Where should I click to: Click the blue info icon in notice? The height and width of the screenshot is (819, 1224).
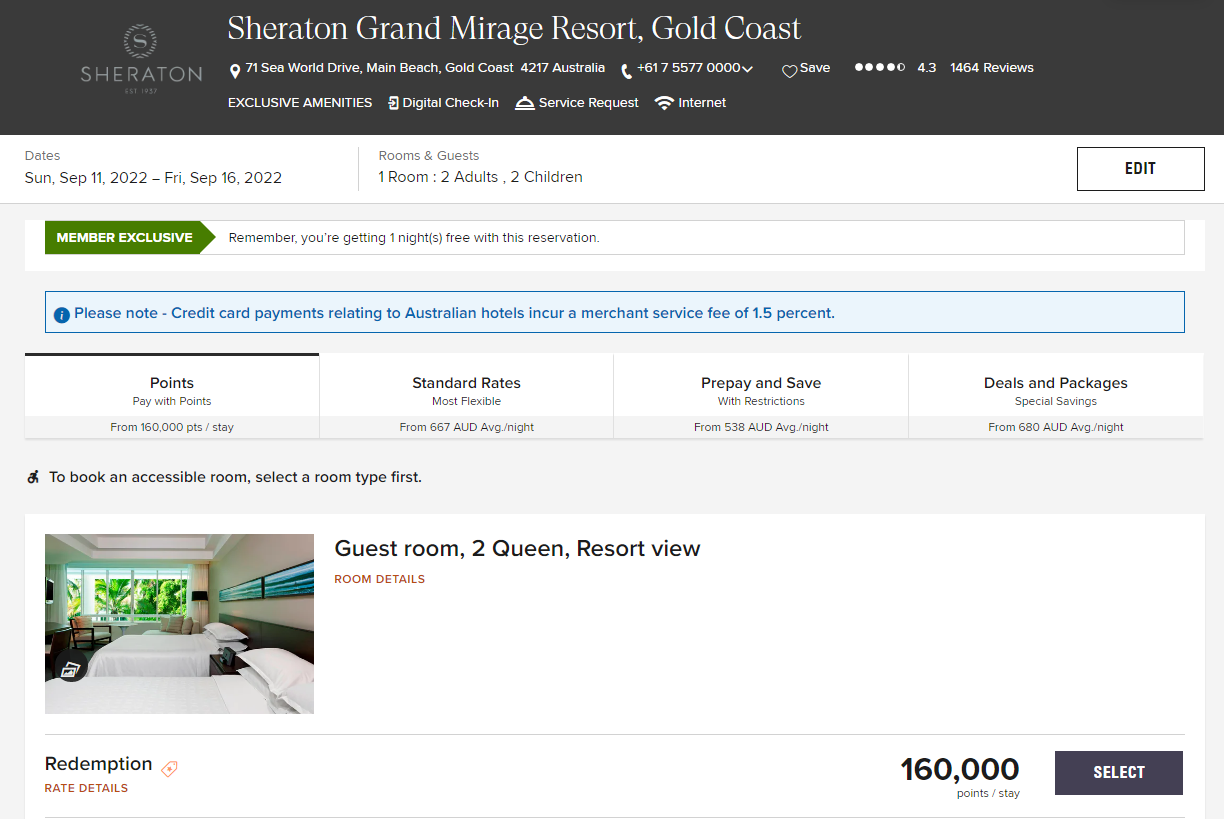click(x=62, y=314)
